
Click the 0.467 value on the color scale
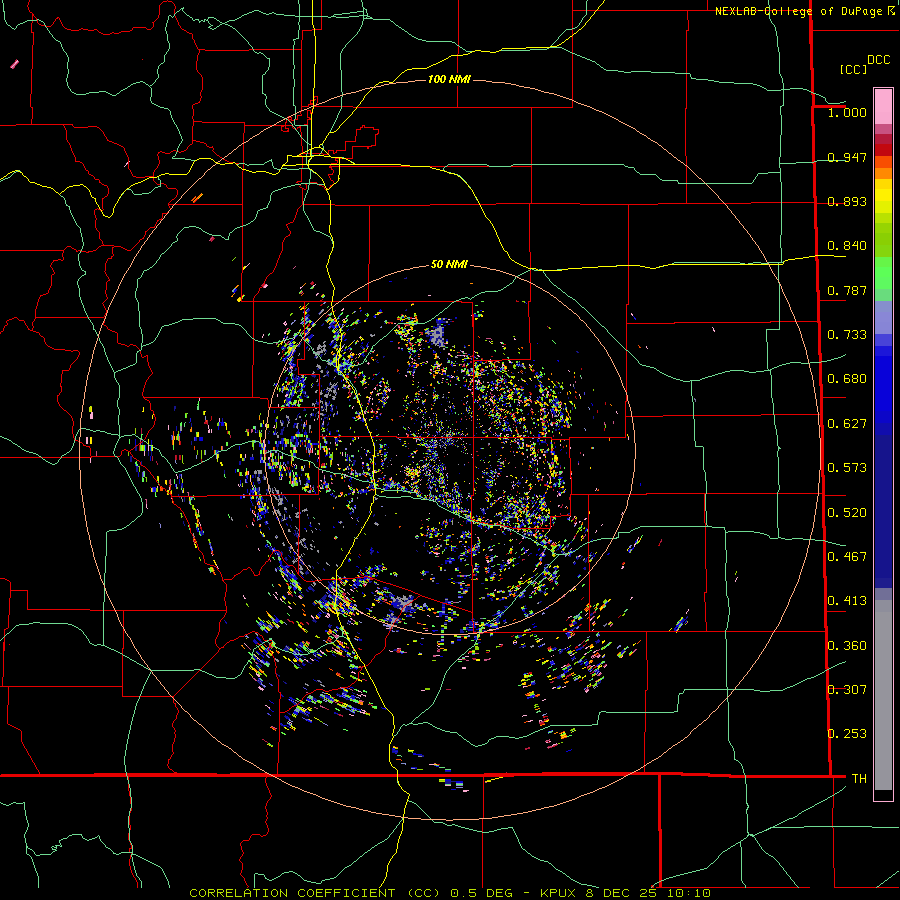pyautogui.click(x=847, y=557)
